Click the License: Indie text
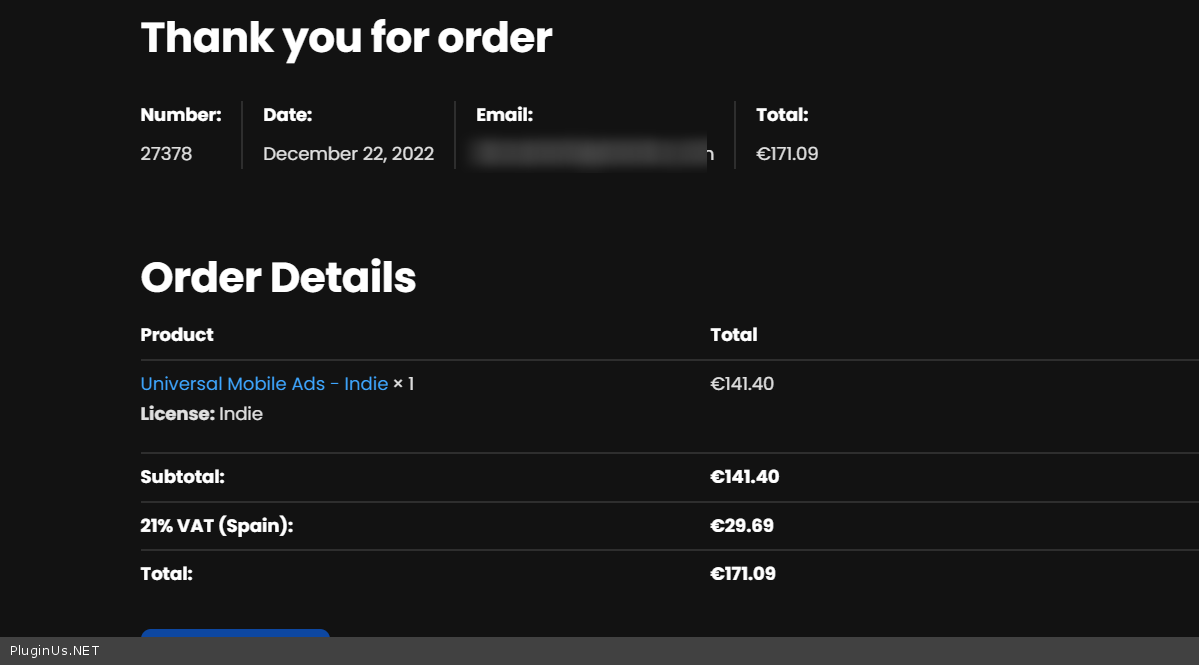 point(201,414)
